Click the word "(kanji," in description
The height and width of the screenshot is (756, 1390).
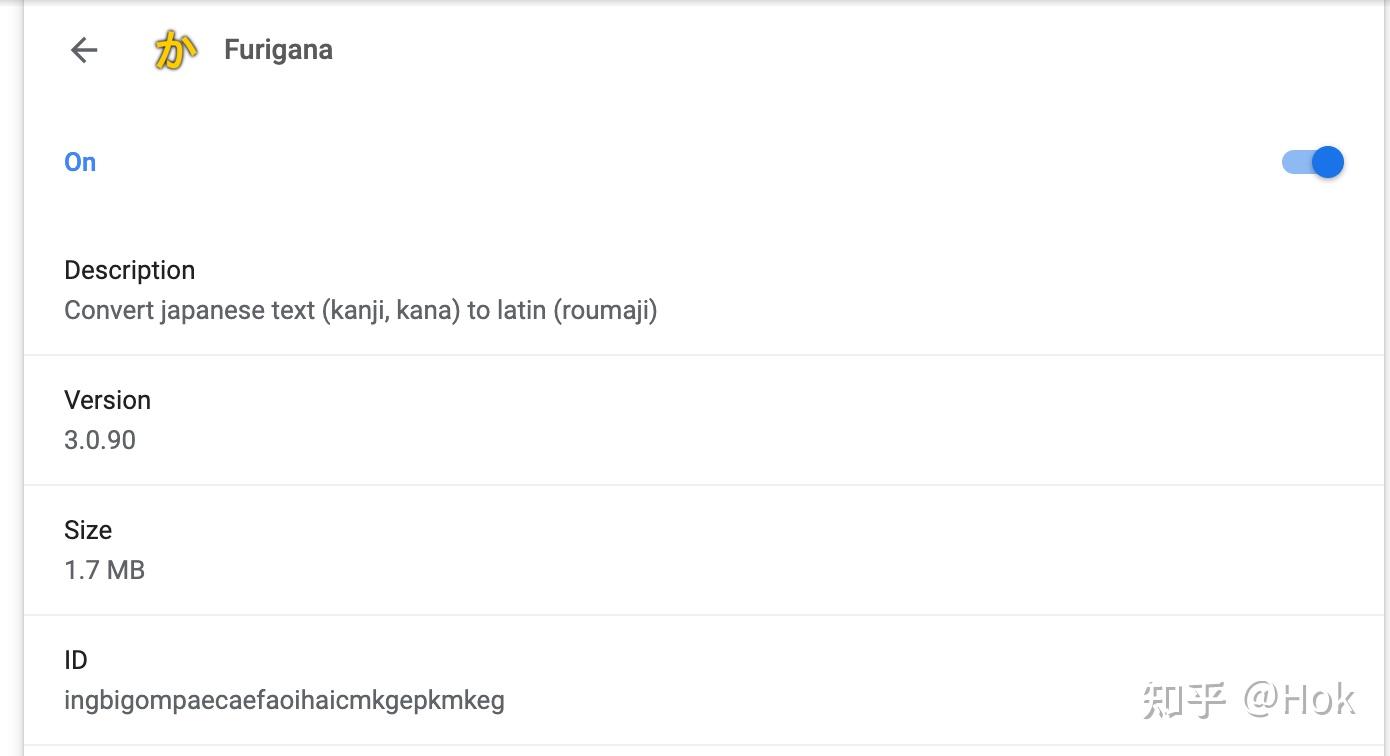(355, 310)
